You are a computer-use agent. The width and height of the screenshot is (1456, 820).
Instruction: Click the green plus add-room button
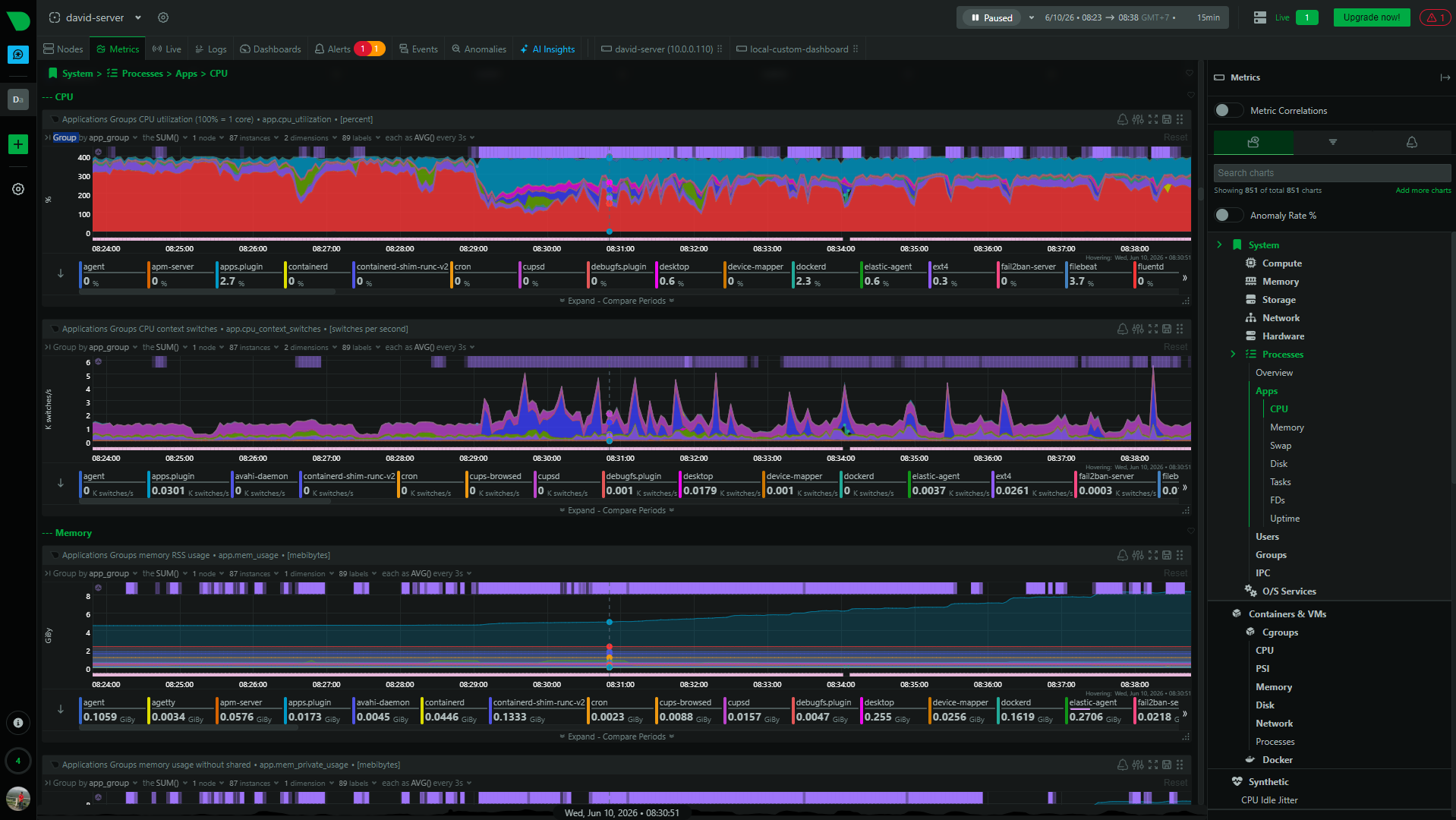[18, 144]
